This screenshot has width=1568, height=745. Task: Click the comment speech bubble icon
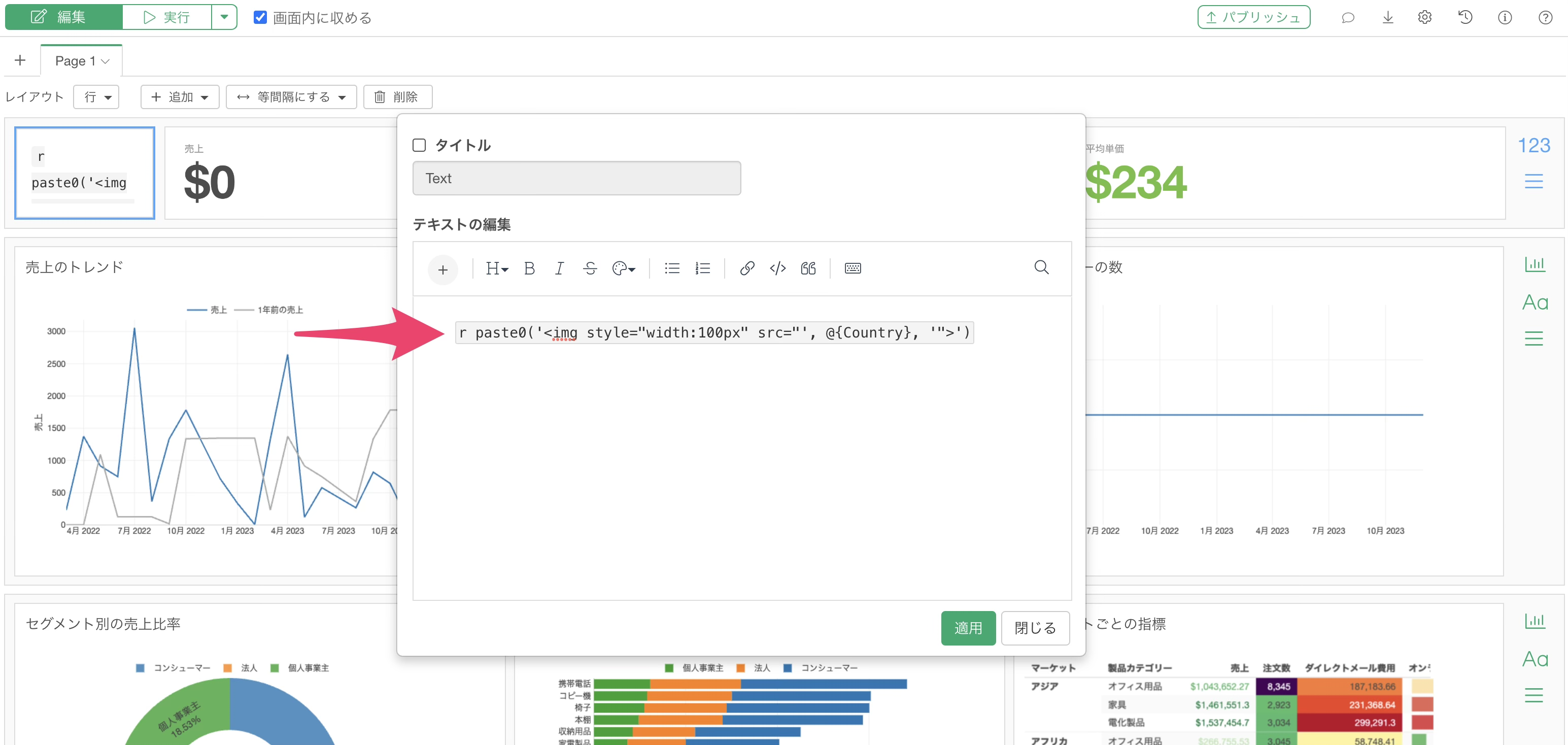point(1348,17)
